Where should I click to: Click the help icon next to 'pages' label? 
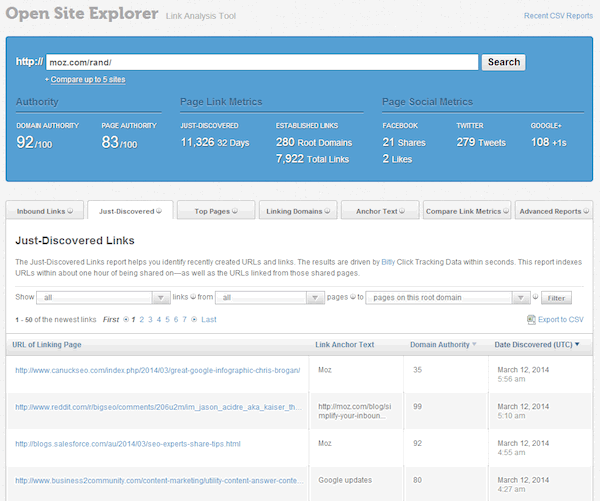(352, 296)
